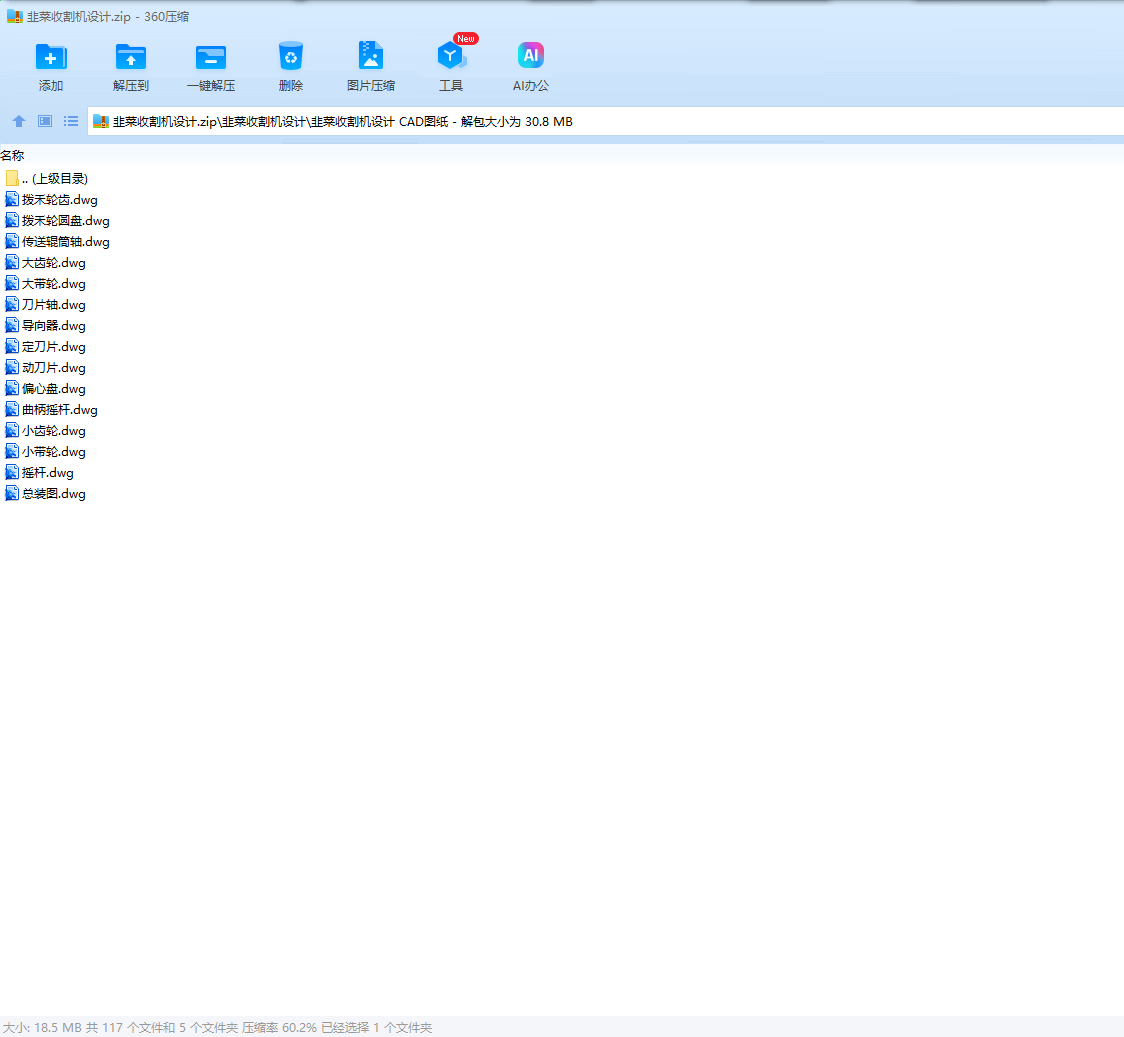Image resolution: width=1124 pixels, height=1037 pixels.
Task: Click the dwg icon beside 刀片轴.dwg
Action: tap(12, 305)
